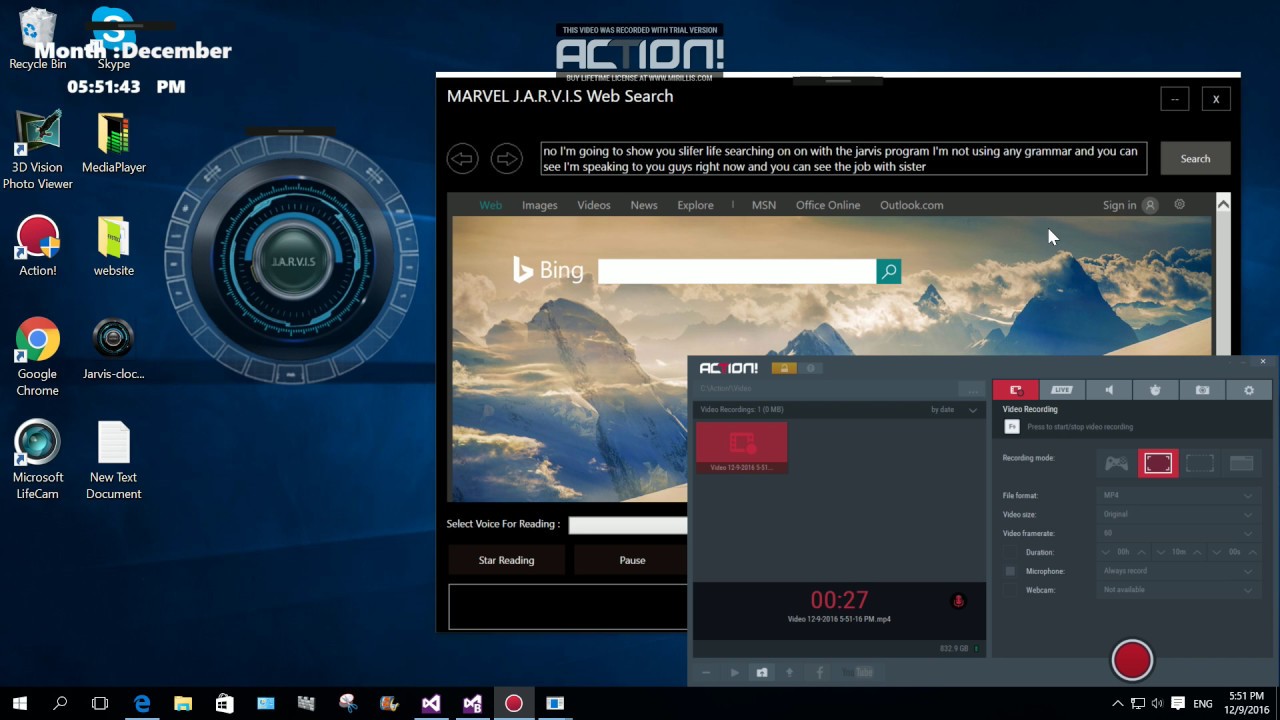Select active screen recording mode

1158,463
